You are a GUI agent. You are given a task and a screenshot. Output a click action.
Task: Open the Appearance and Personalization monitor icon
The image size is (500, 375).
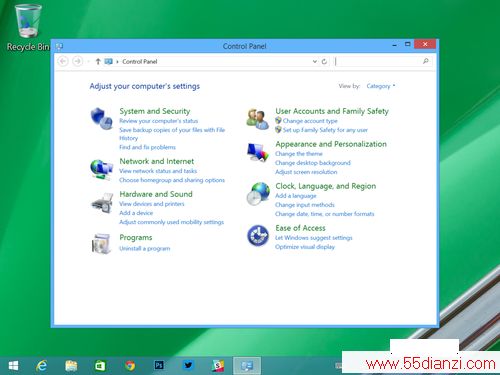click(x=257, y=152)
